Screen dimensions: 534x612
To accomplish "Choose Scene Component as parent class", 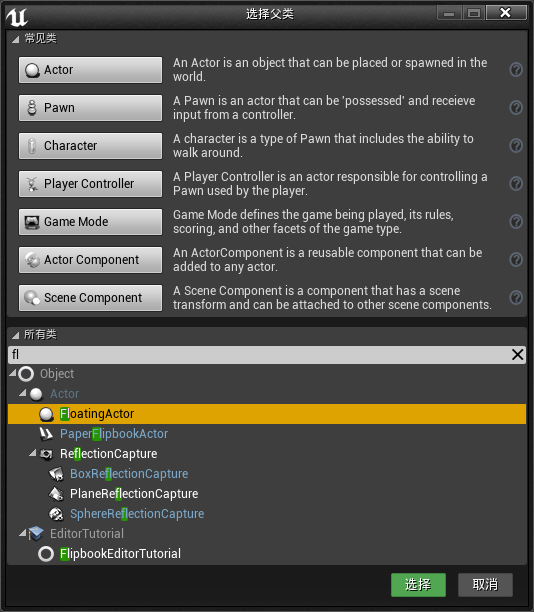I will click(91, 298).
